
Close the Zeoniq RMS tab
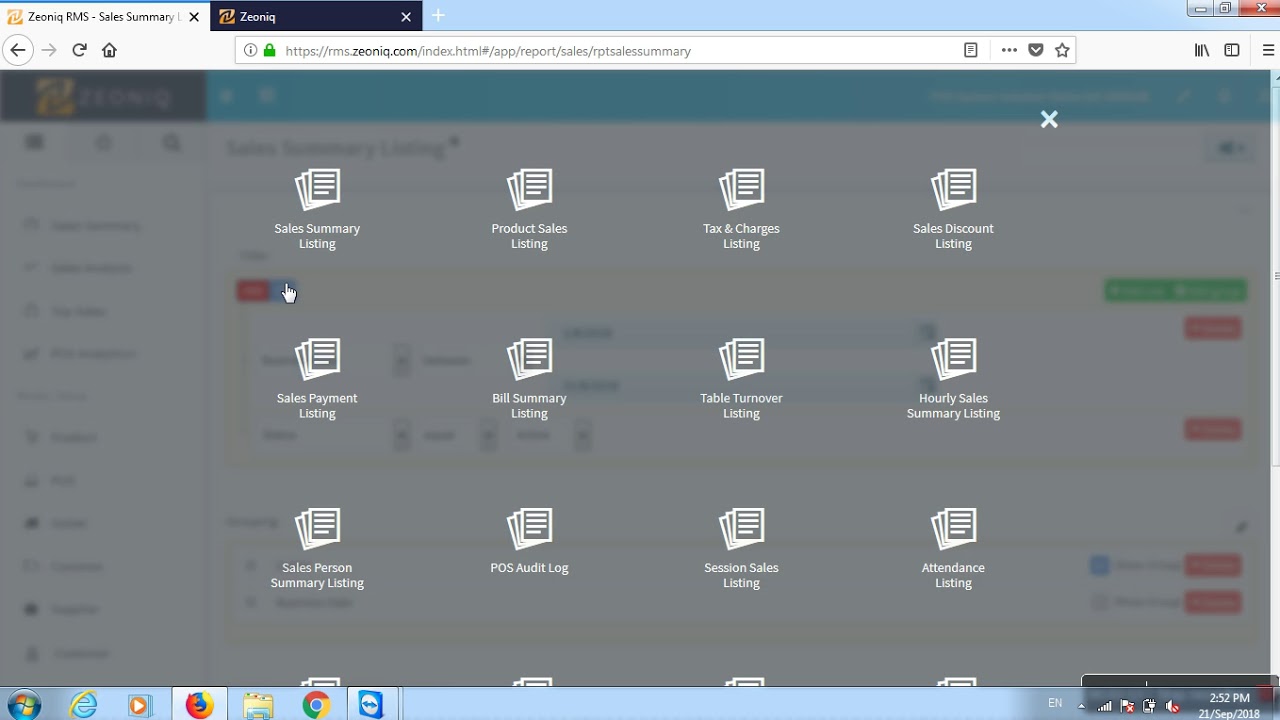coord(194,17)
